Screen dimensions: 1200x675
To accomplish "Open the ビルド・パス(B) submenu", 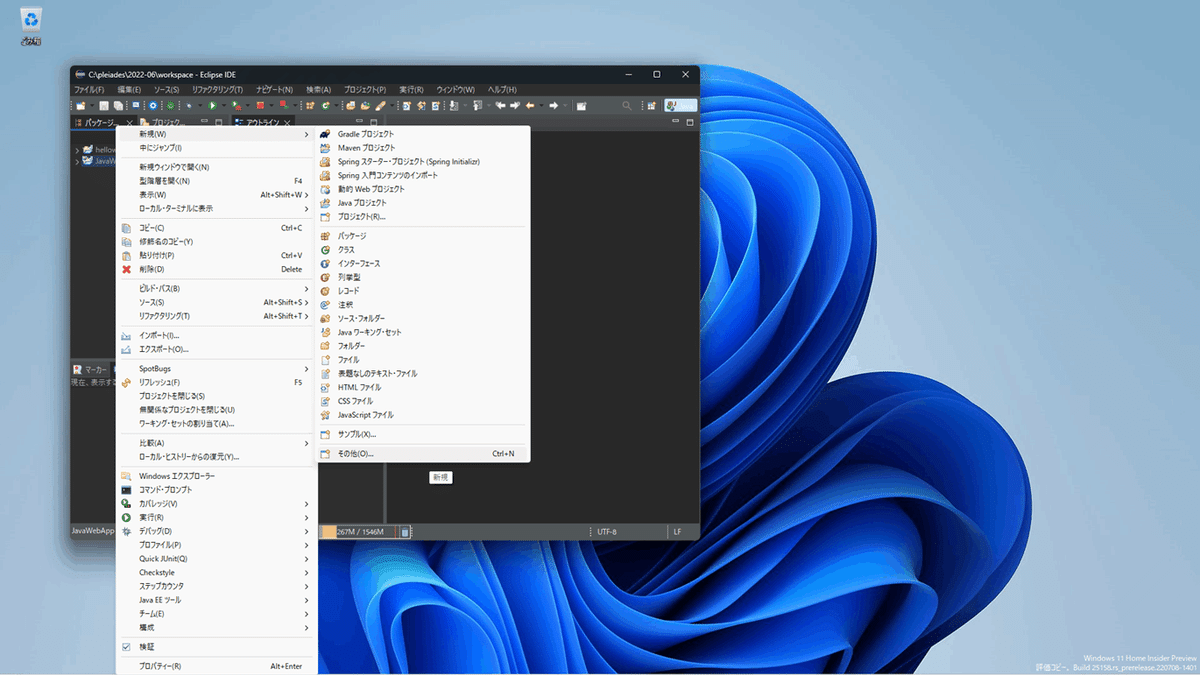I will click(x=215, y=289).
